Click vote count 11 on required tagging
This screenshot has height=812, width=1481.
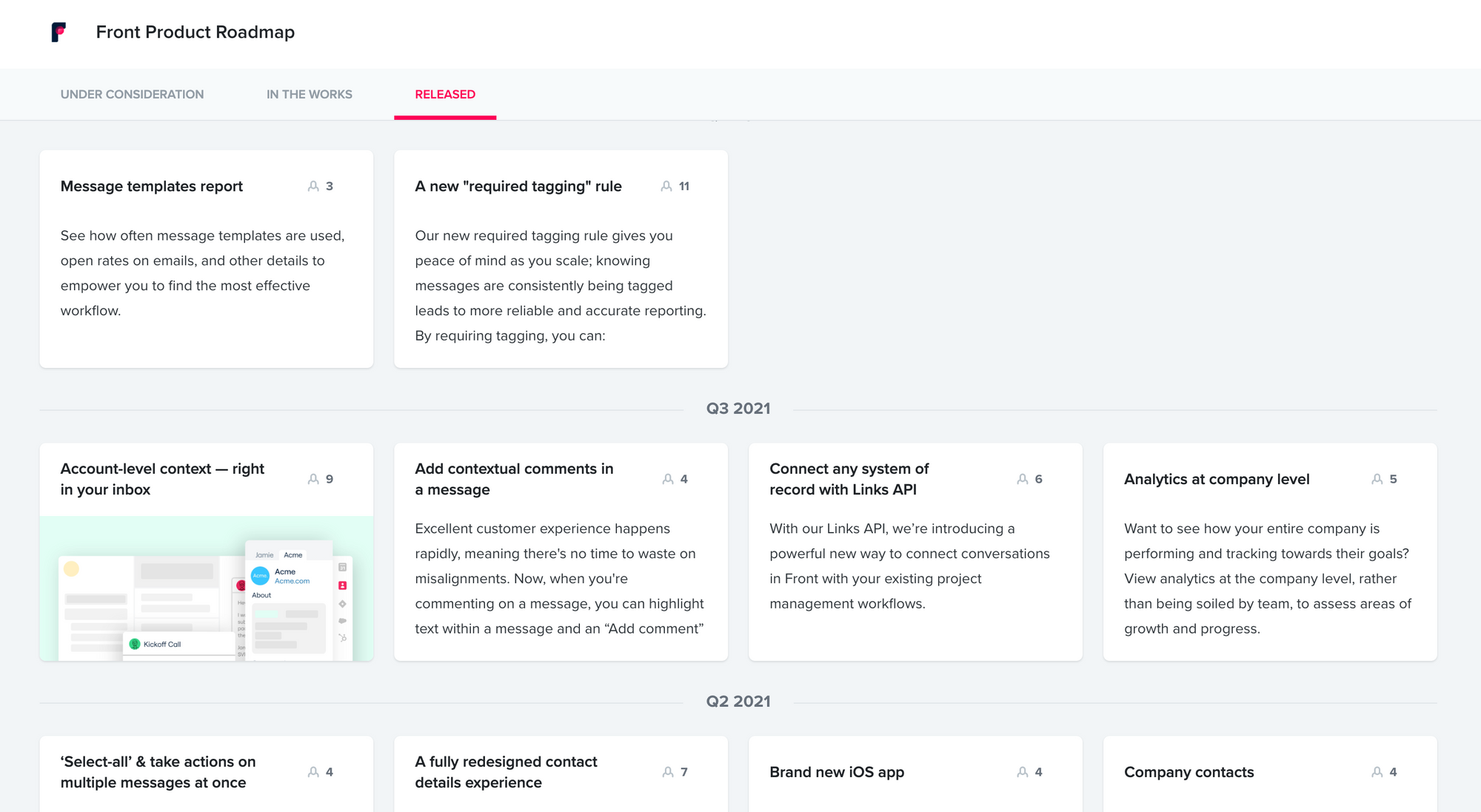click(x=684, y=187)
